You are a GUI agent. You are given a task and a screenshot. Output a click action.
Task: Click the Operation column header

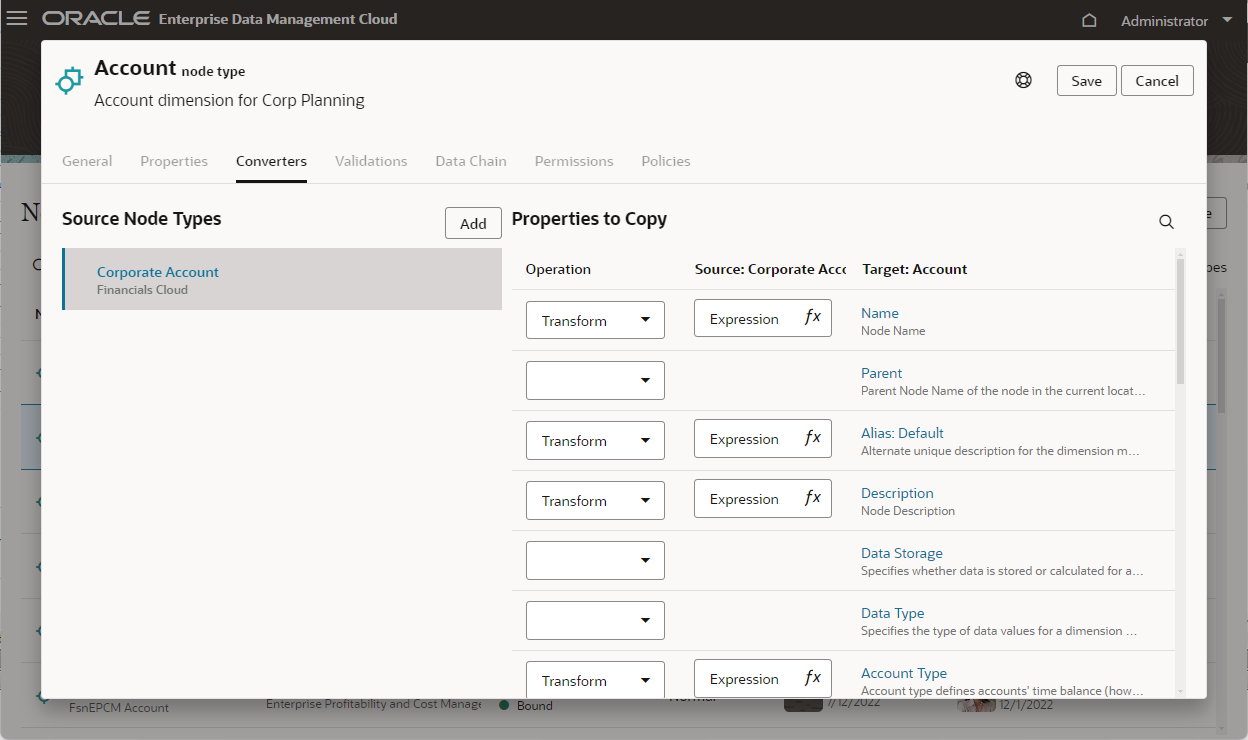pyautogui.click(x=558, y=269)
